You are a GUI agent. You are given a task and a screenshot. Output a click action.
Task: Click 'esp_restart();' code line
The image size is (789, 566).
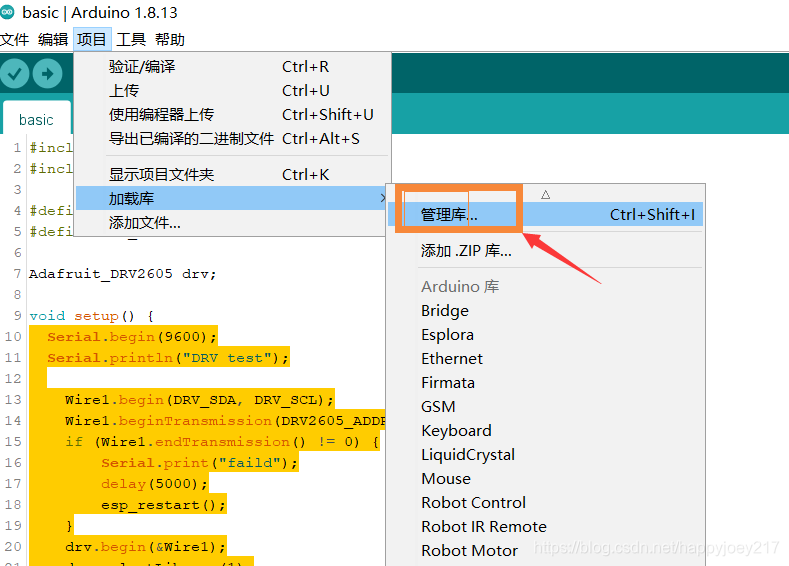[164, 505]
